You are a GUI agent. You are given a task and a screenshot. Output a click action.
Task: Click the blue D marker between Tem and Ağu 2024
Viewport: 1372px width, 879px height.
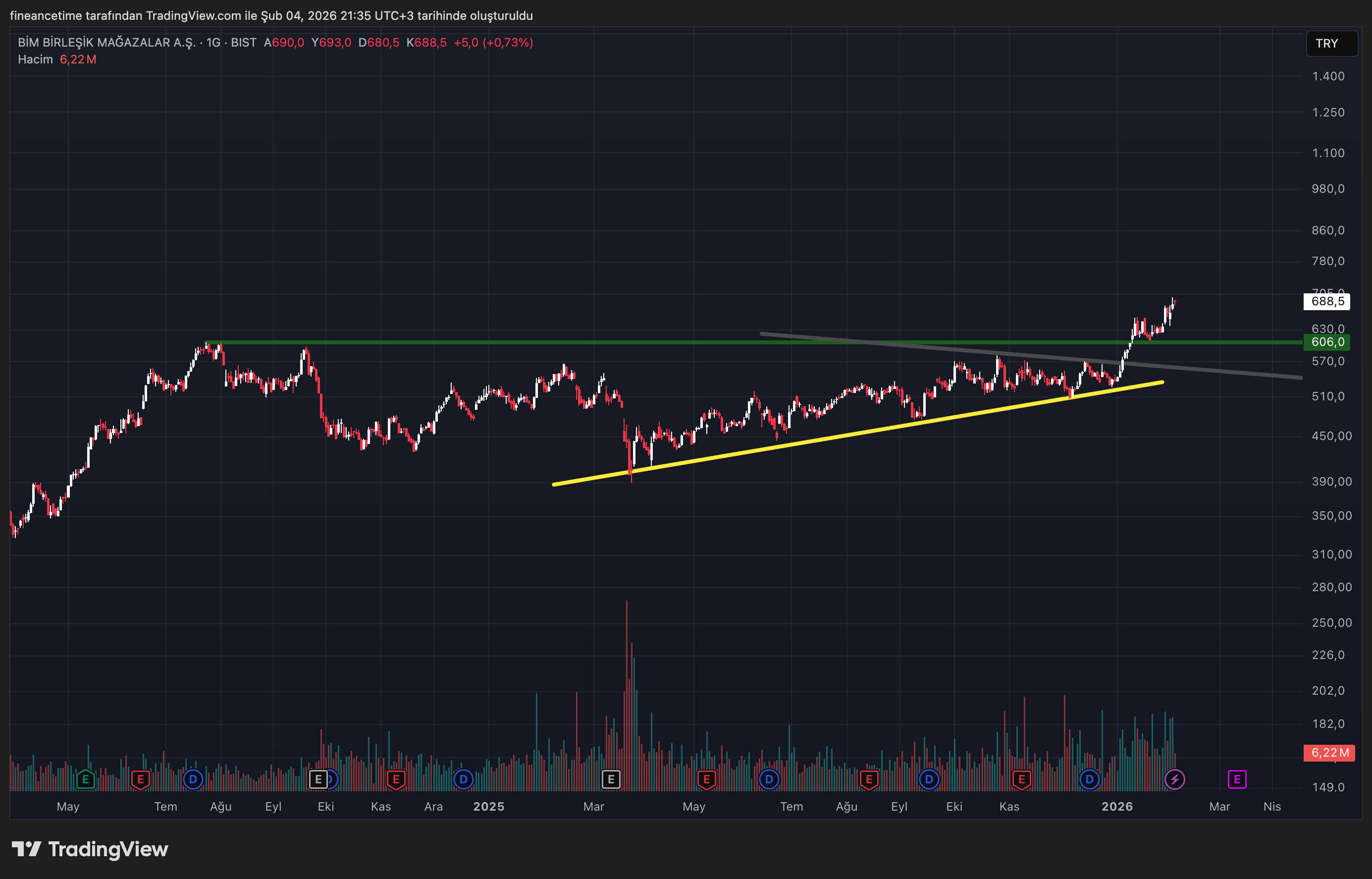coord(193,779)
